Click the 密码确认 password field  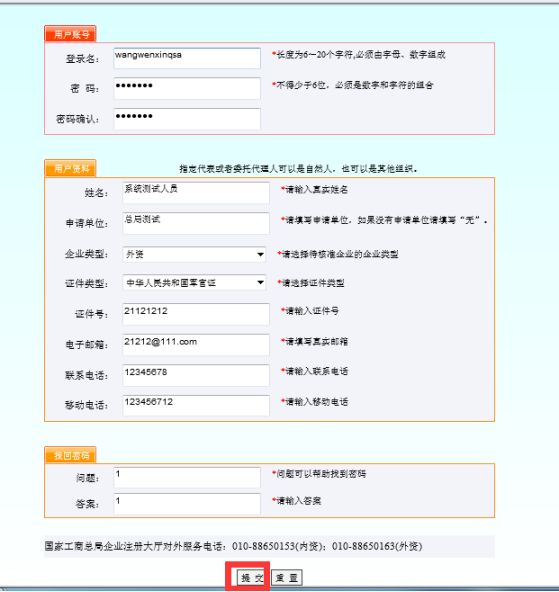(x=187, y=119)
